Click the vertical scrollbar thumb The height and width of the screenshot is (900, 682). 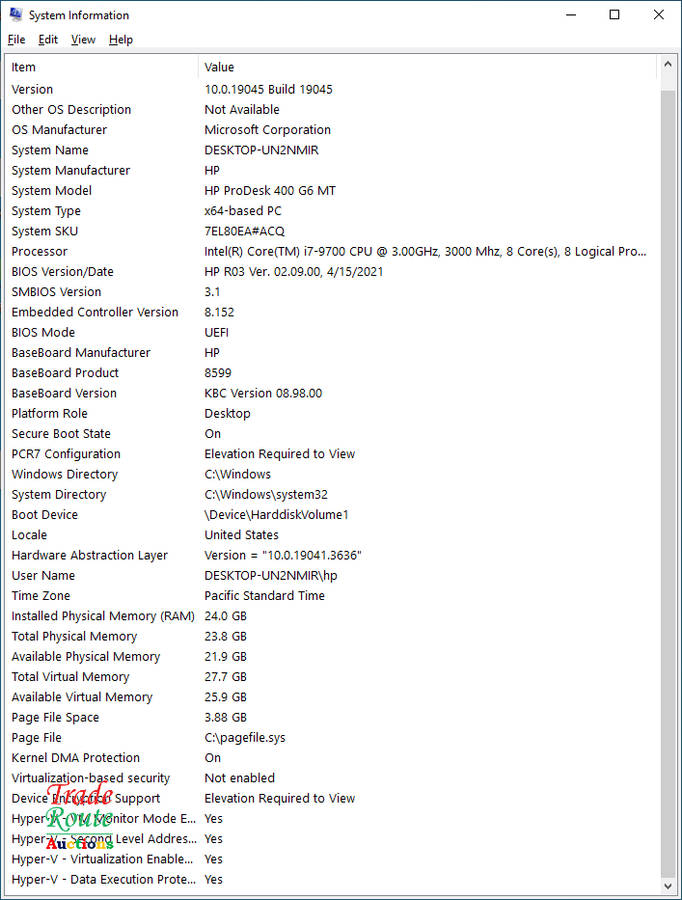point(668,480)
